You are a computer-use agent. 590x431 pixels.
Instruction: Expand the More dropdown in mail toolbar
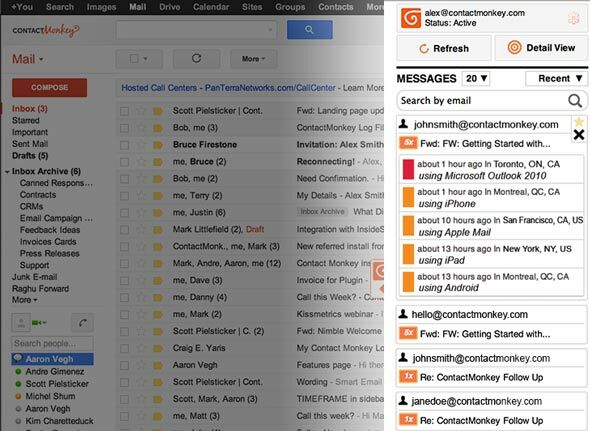254,59
